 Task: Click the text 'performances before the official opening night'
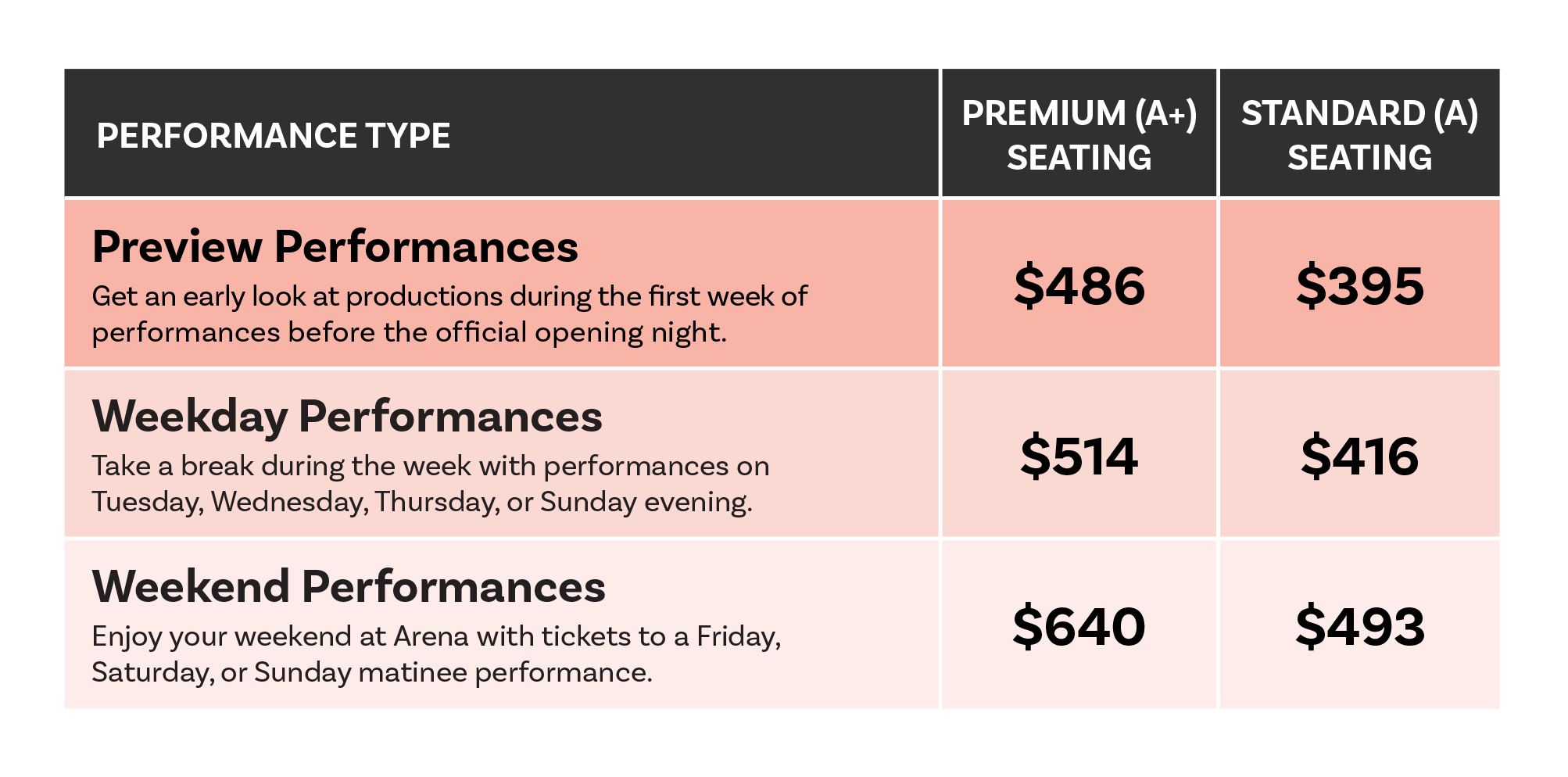(406, 333)
